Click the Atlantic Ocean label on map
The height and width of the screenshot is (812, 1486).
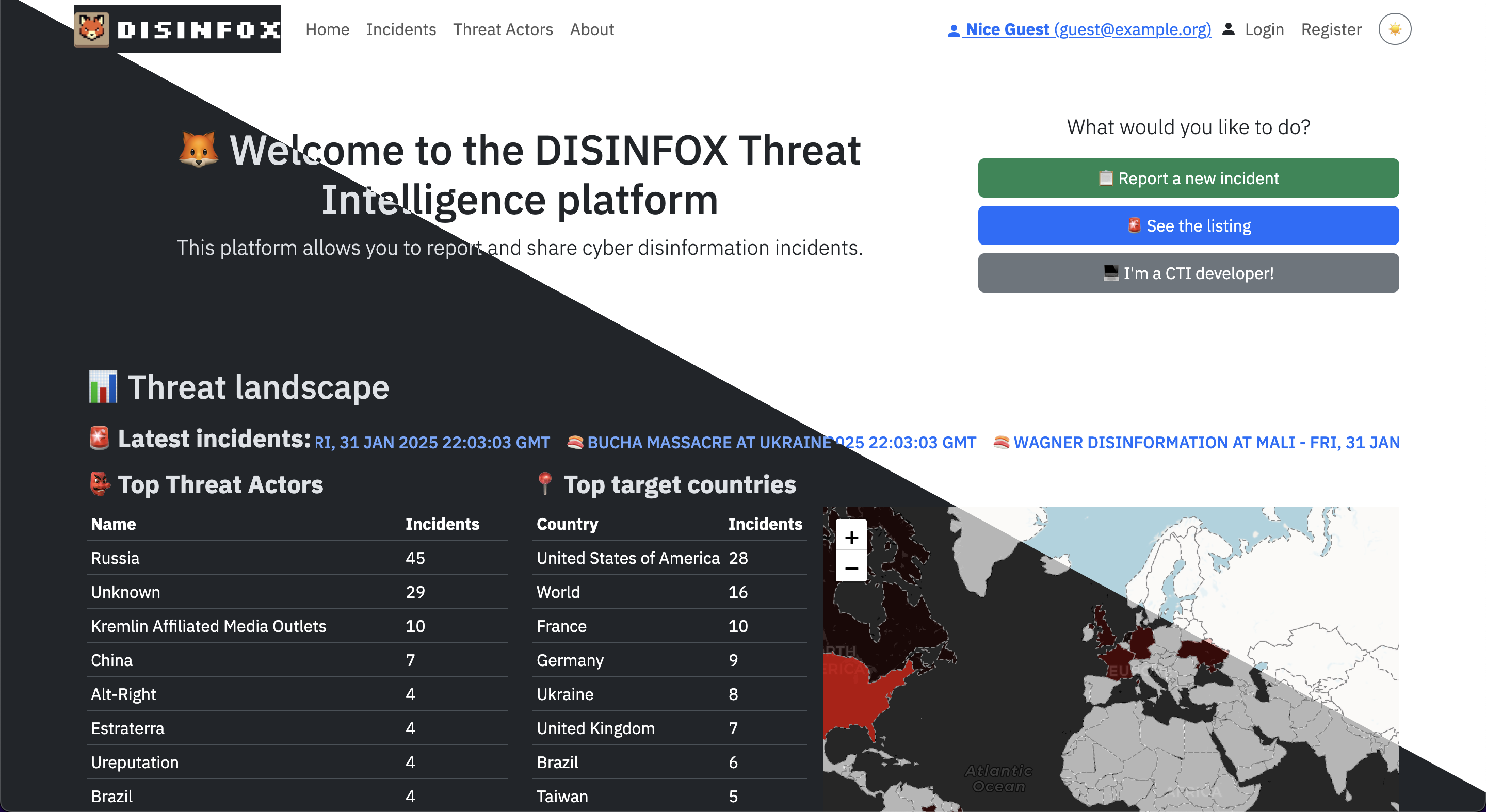pos(998,778)
